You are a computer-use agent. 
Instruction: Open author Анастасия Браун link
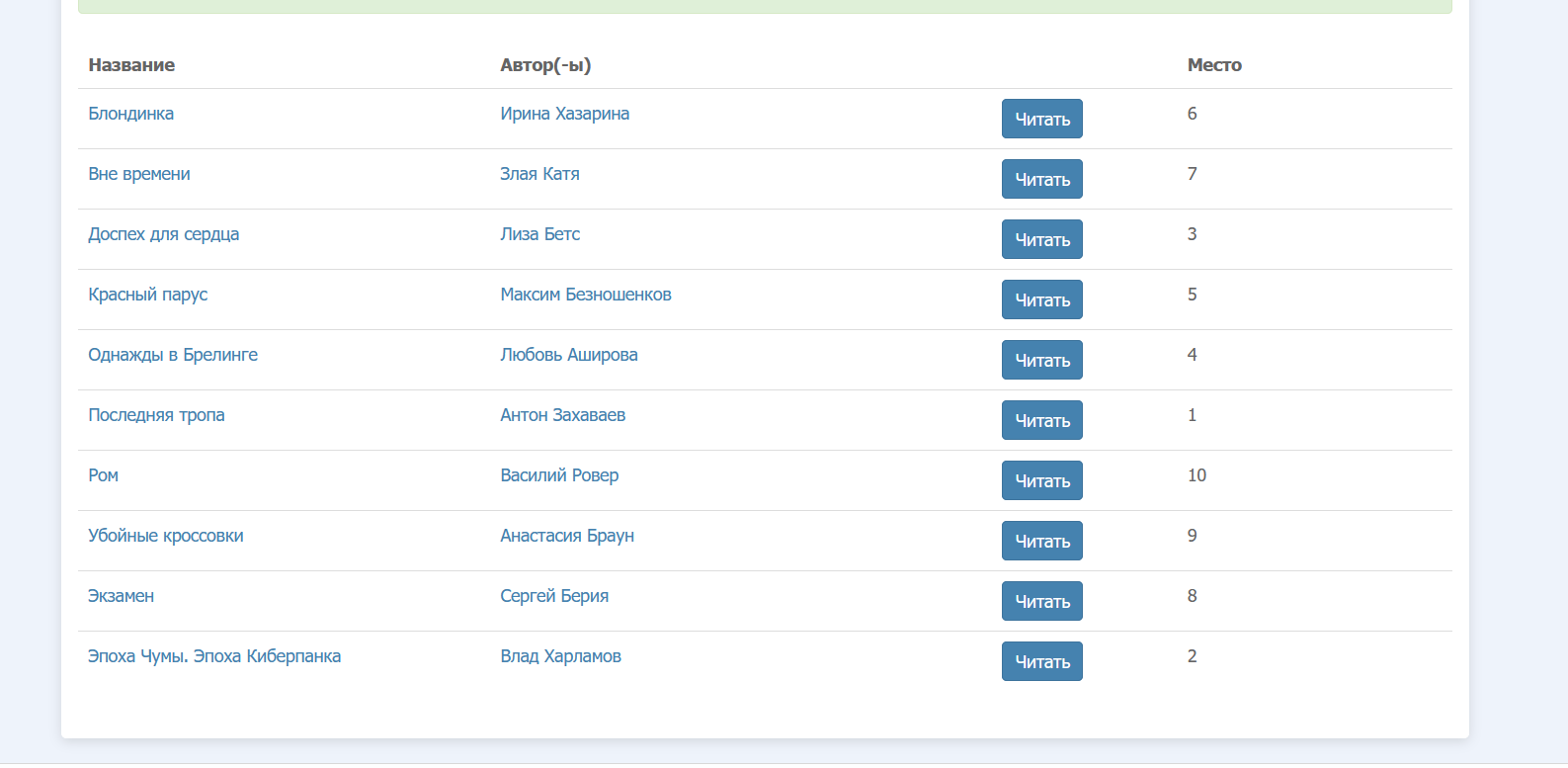point(567,536)
